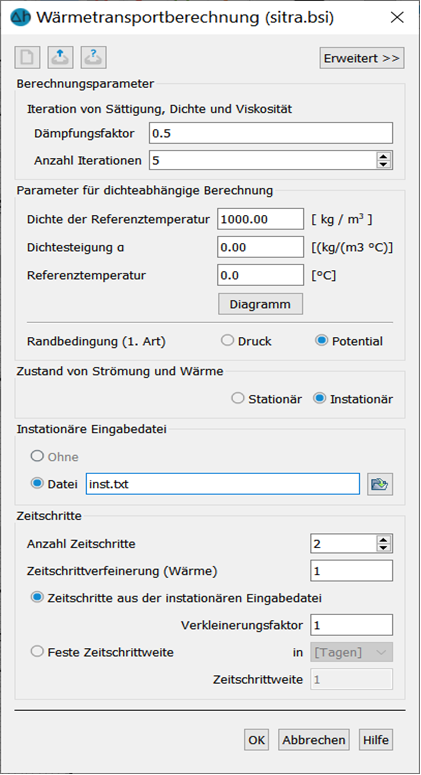Select the Stationär state option
The width and height of the screenshot is (421, 775).
pyautogui.click(x=267, y=399)
